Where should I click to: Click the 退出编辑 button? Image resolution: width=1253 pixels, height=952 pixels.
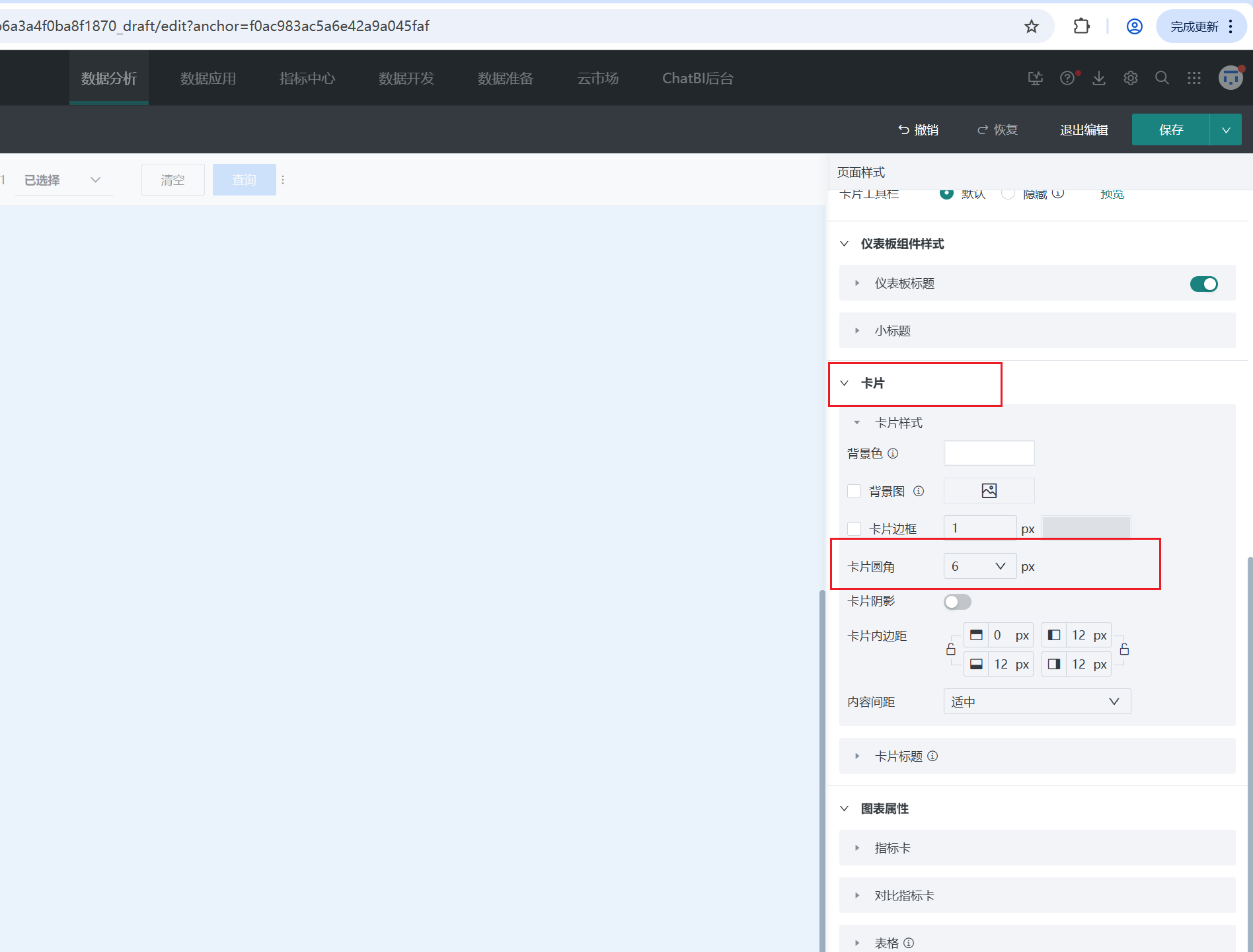1084,130
